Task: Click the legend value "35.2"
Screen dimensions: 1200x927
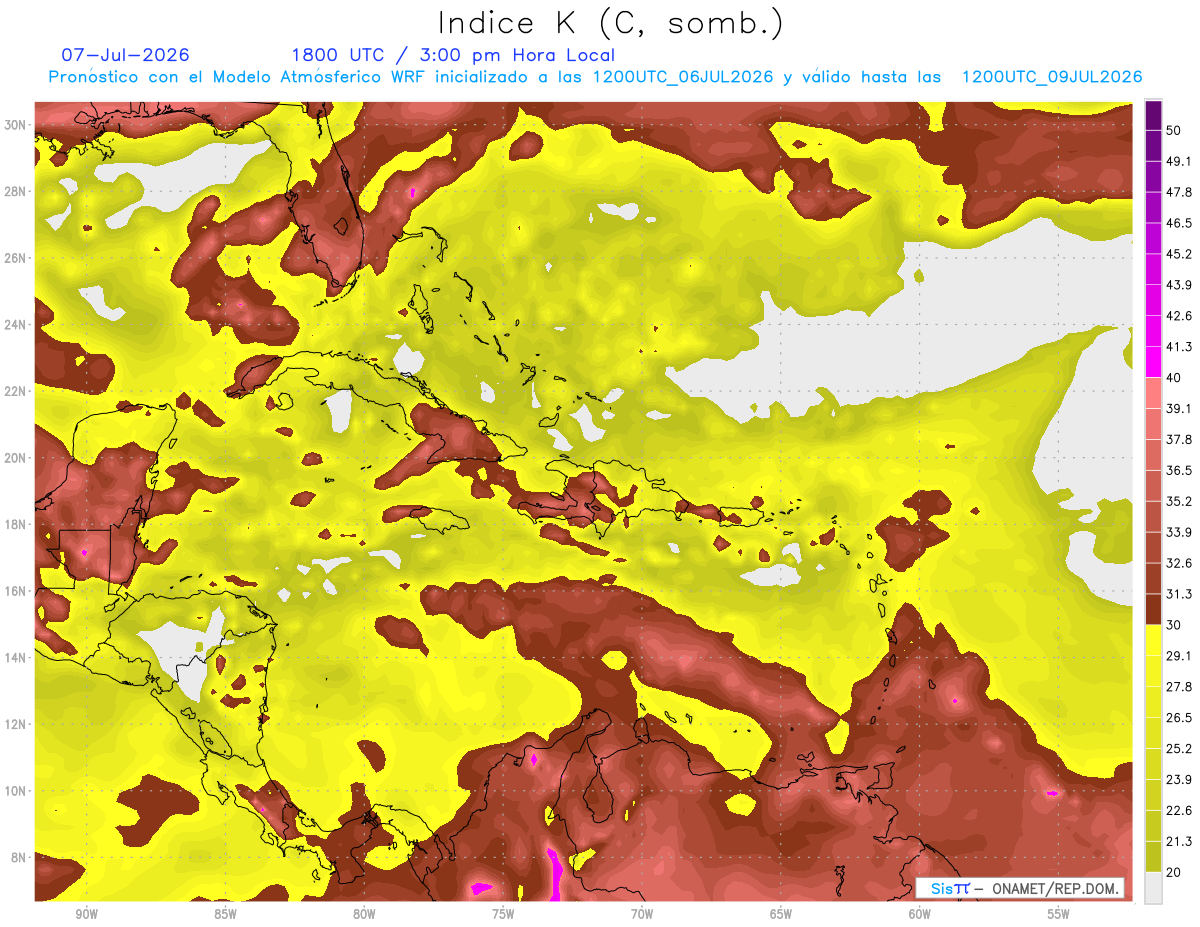Action: click(1179, 501)
